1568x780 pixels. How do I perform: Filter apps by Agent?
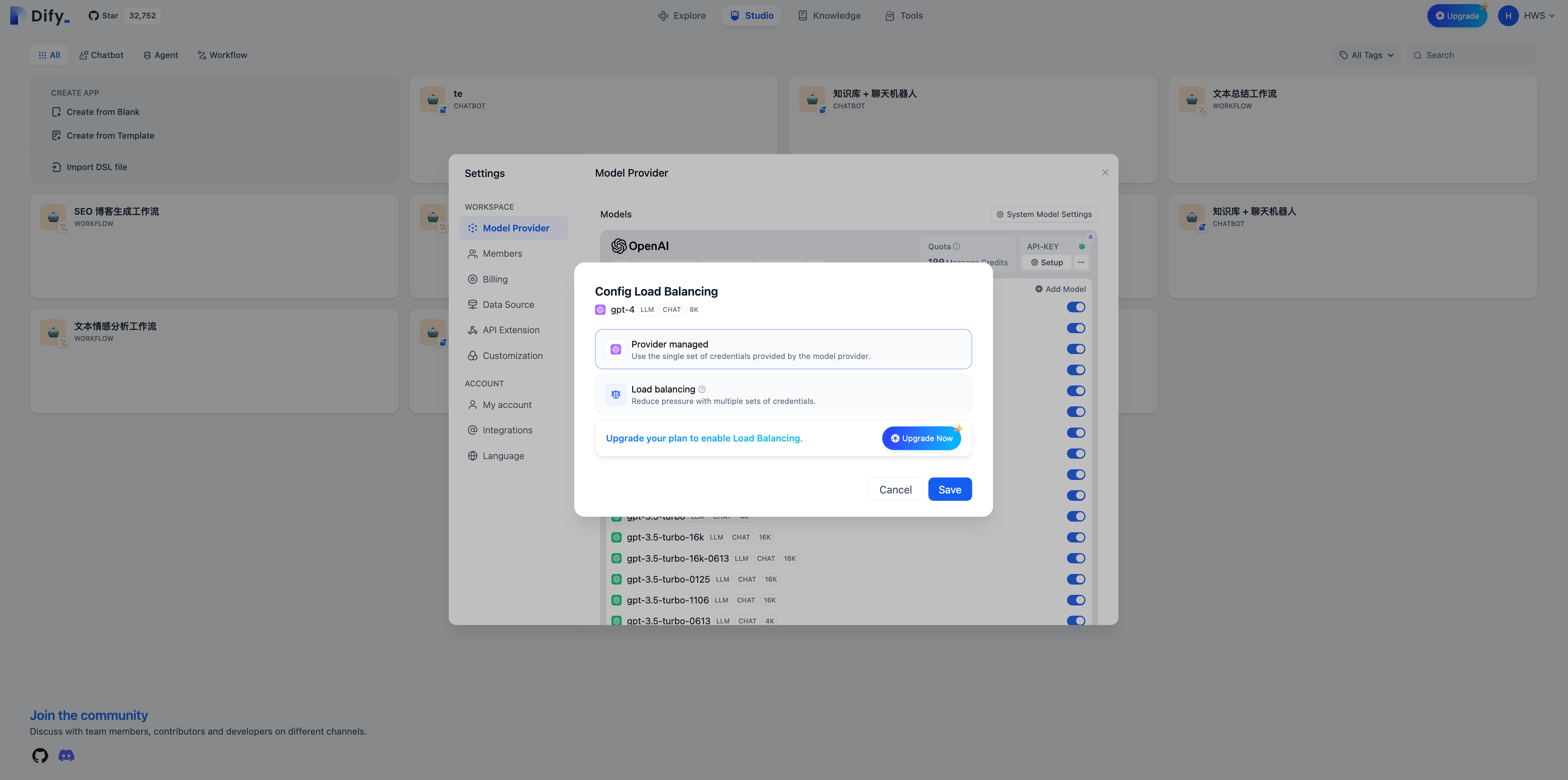click(161, 55)
